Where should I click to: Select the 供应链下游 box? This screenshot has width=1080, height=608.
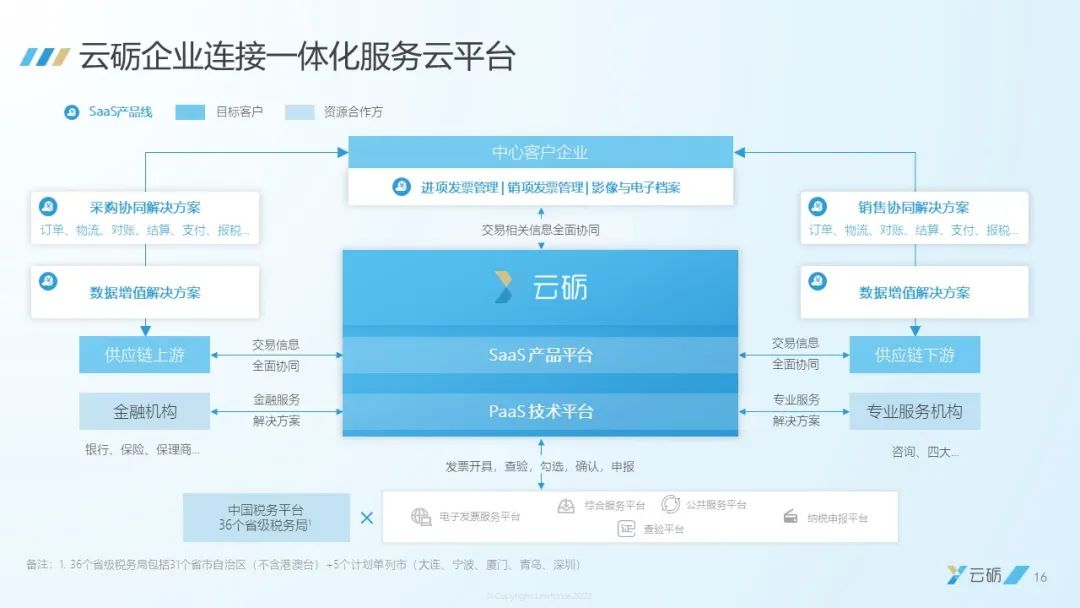[915, 355]
